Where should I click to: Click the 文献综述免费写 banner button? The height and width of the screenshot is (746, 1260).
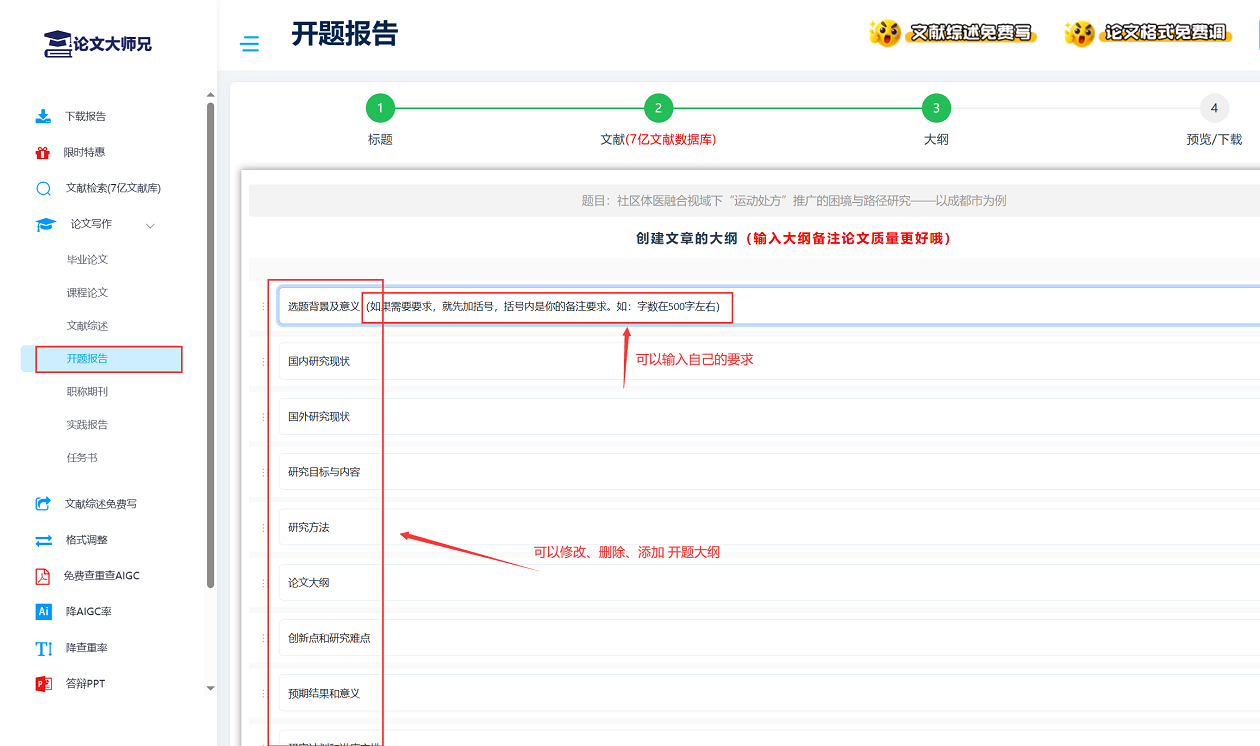pos(953,33)
